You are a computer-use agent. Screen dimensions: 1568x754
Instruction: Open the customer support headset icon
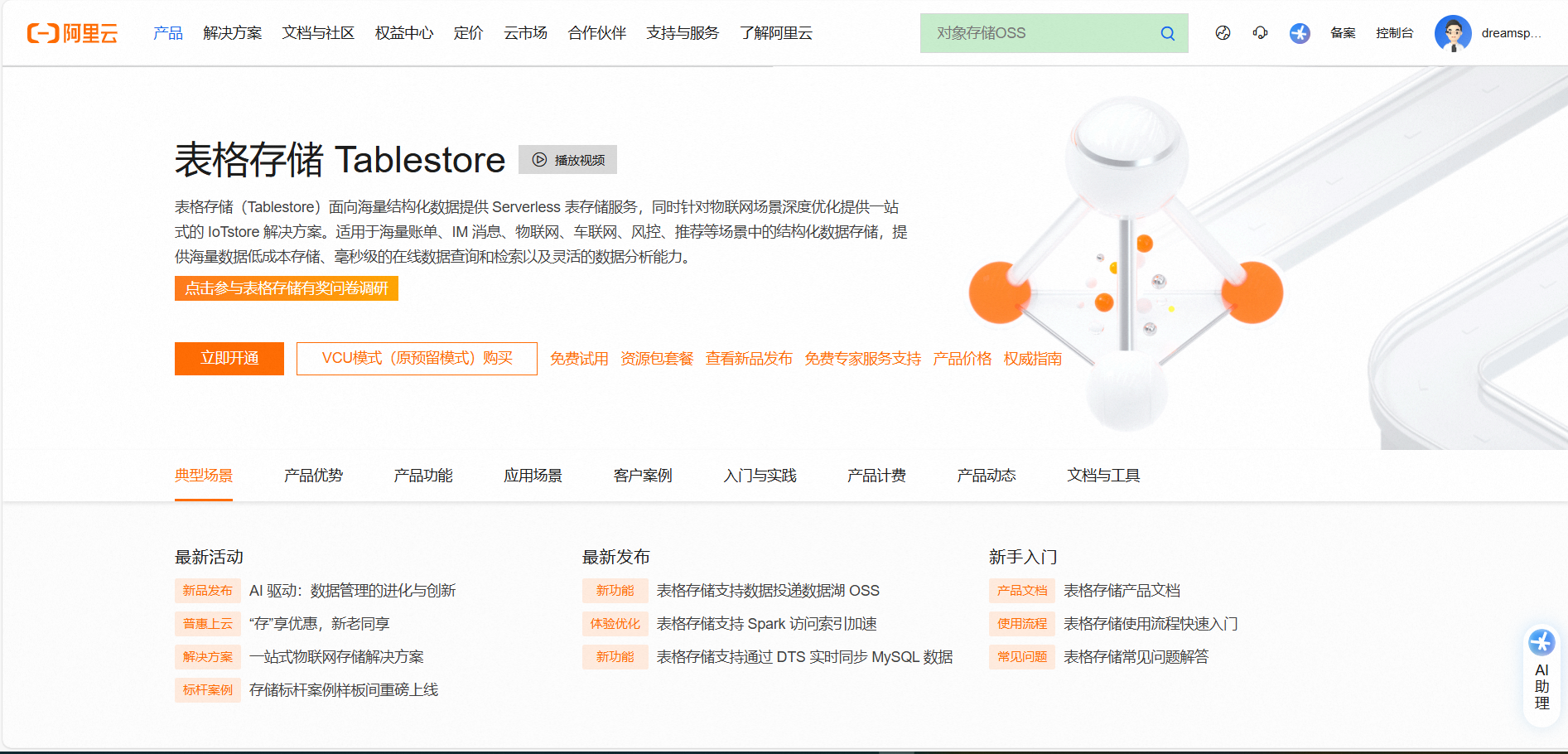coord(1260,33)
